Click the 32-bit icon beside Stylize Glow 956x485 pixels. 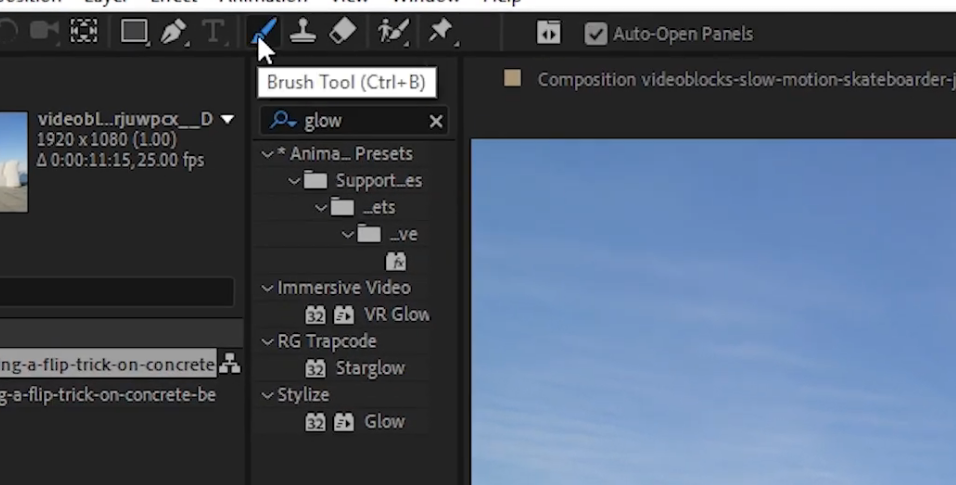(315, 422)
